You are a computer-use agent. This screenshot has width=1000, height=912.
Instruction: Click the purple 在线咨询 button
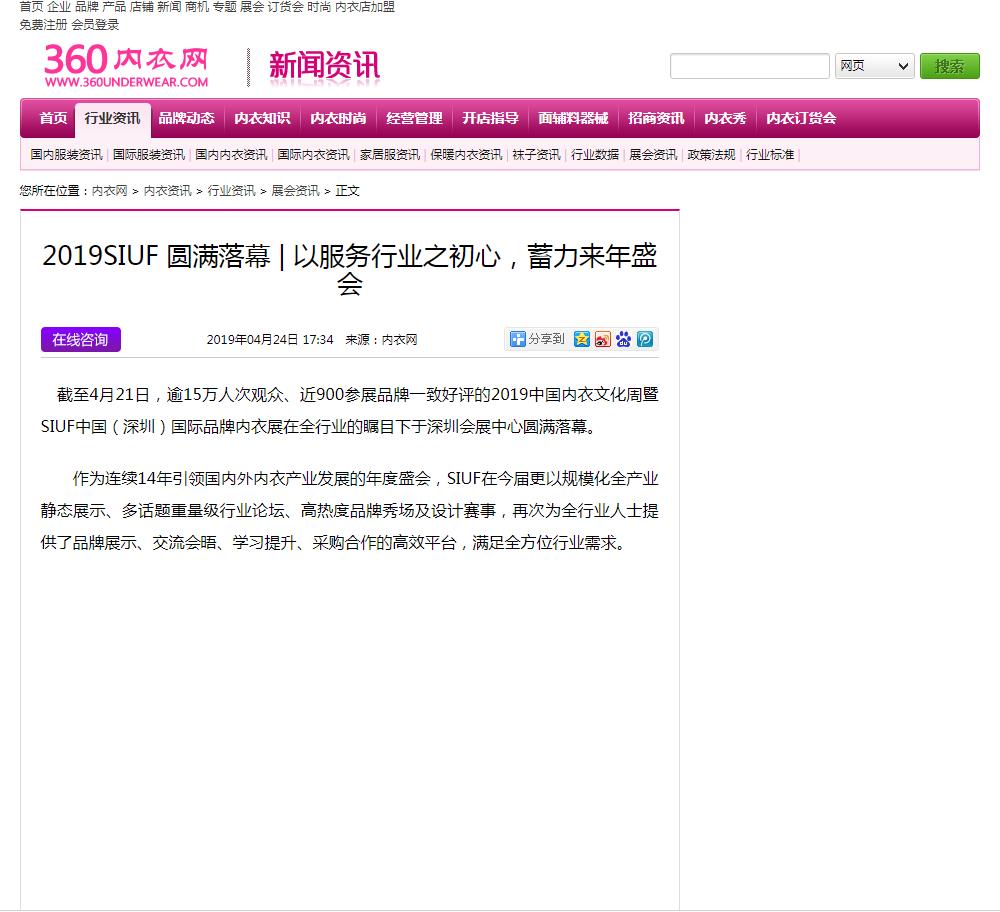coord(80,339)
